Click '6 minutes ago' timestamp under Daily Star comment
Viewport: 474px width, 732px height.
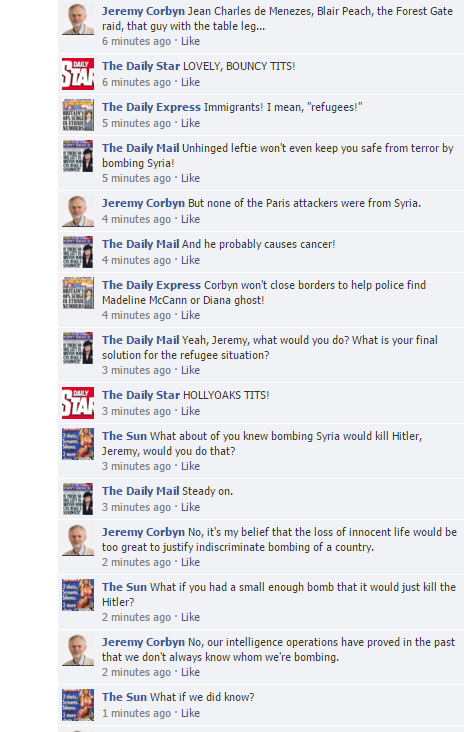tap(136, 82)
